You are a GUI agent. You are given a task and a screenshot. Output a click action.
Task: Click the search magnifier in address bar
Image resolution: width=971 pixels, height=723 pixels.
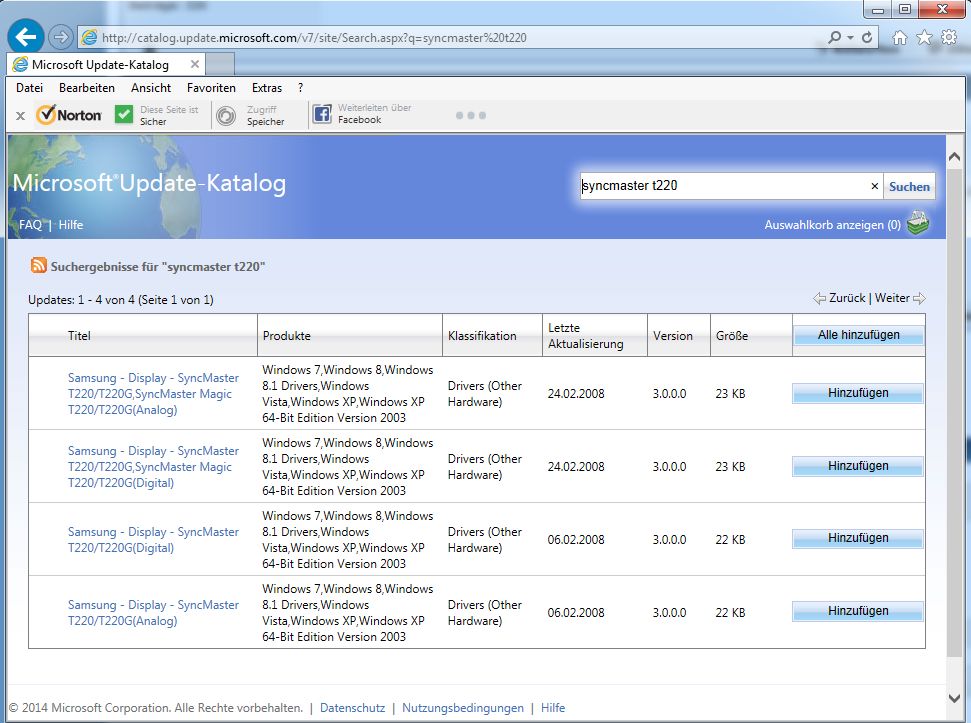[835, 37]
